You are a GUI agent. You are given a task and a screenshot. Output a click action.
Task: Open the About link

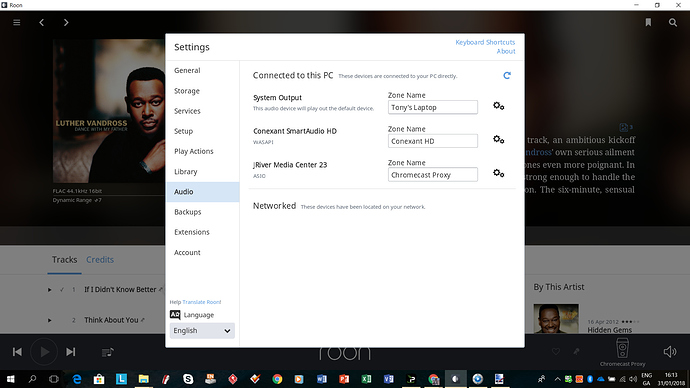tap(506, 51)
